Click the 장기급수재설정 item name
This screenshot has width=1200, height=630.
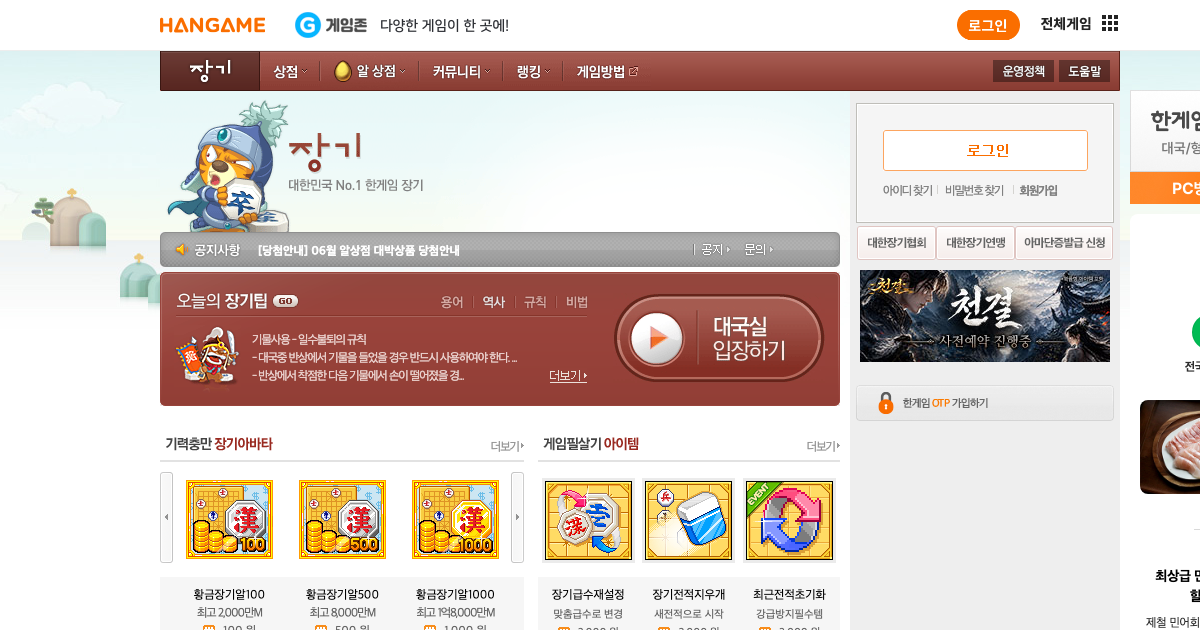pyautogui.click(x=588, y=594)
